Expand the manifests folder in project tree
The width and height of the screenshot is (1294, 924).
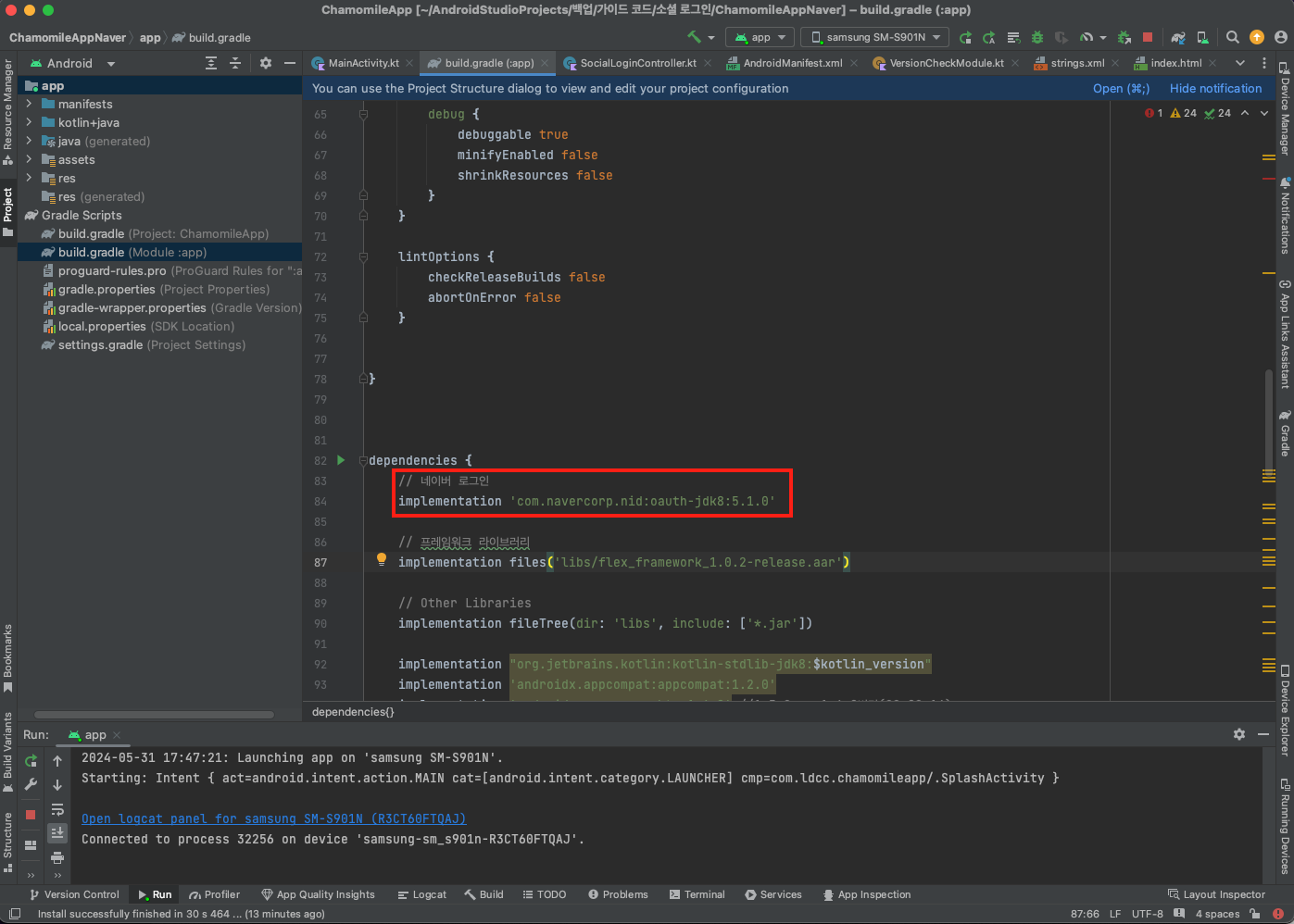pos(30,104)
